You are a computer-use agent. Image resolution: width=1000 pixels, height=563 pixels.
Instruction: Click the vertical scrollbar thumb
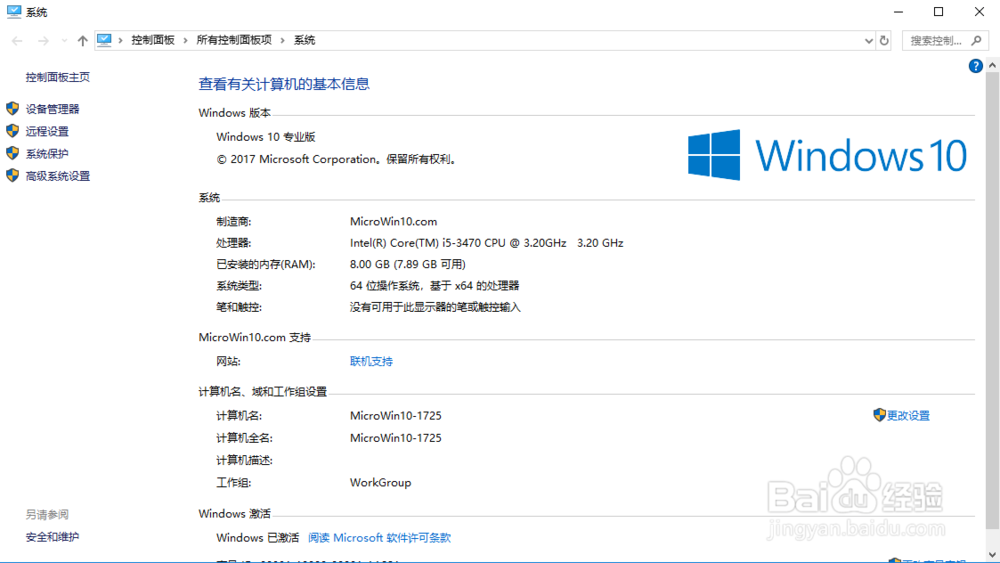pyautogui.click(x=992, y=301)
